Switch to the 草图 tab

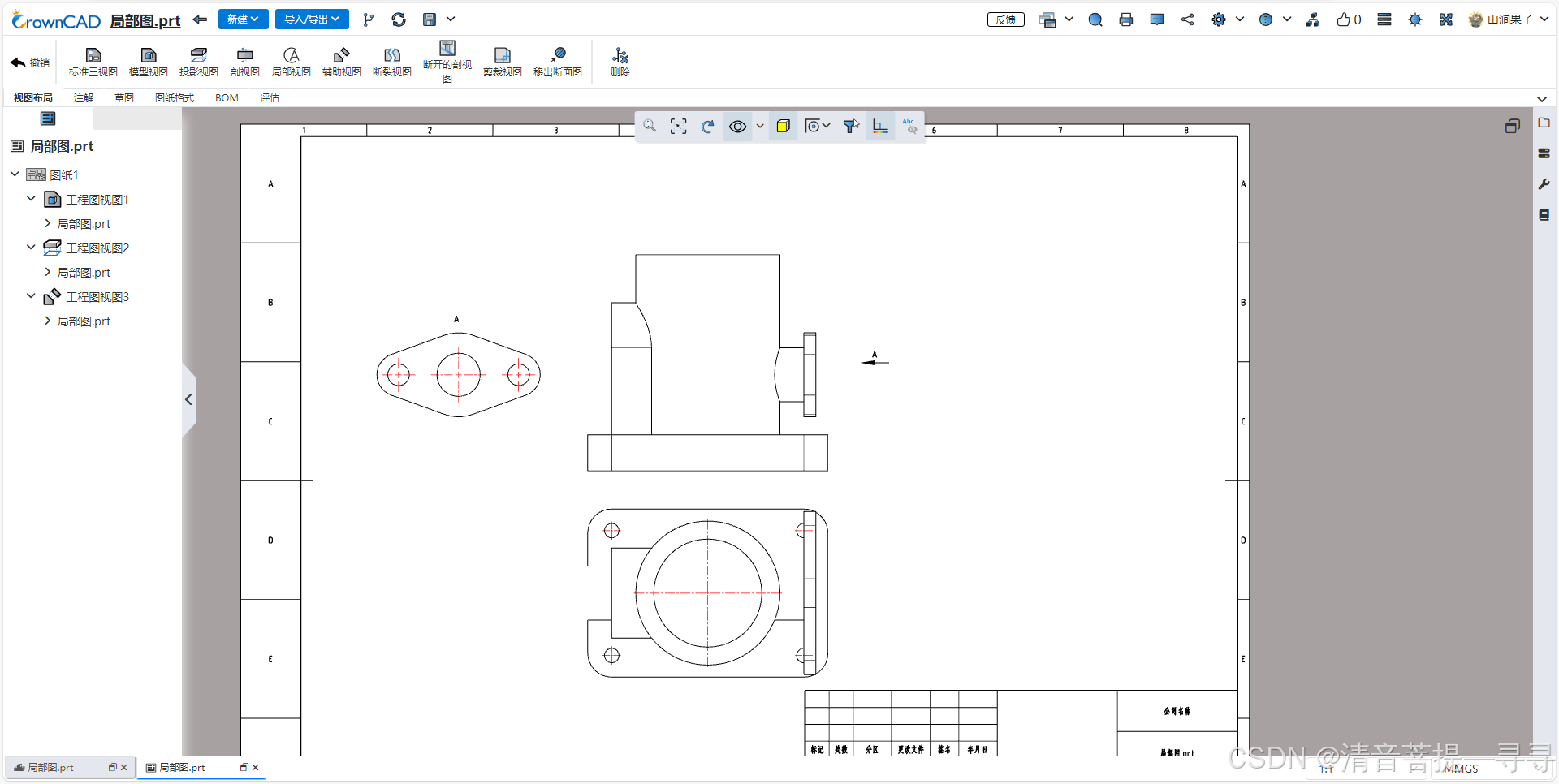point(124,97)
